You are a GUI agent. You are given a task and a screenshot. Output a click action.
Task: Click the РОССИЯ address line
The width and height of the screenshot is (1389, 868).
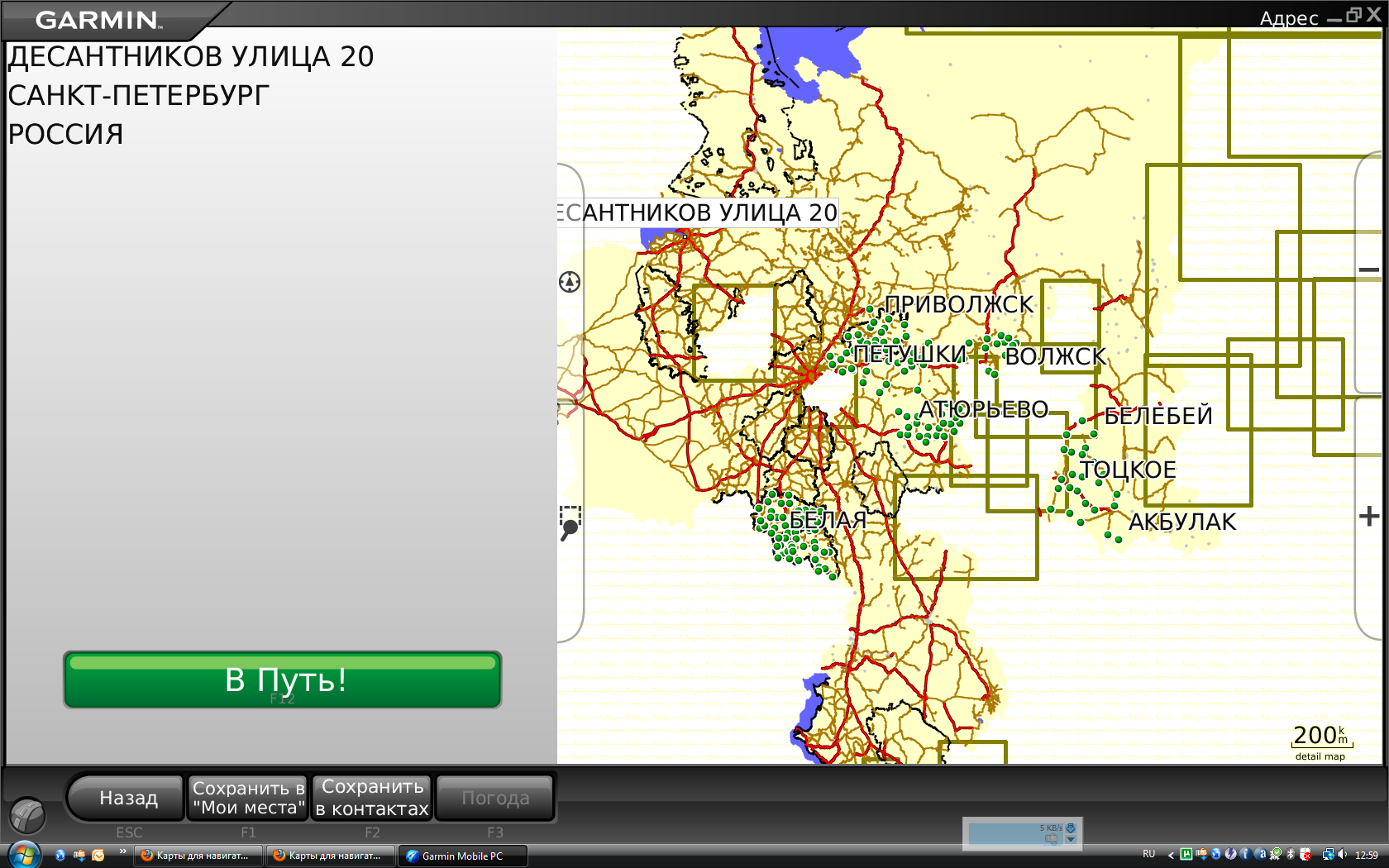click(66, 134)
